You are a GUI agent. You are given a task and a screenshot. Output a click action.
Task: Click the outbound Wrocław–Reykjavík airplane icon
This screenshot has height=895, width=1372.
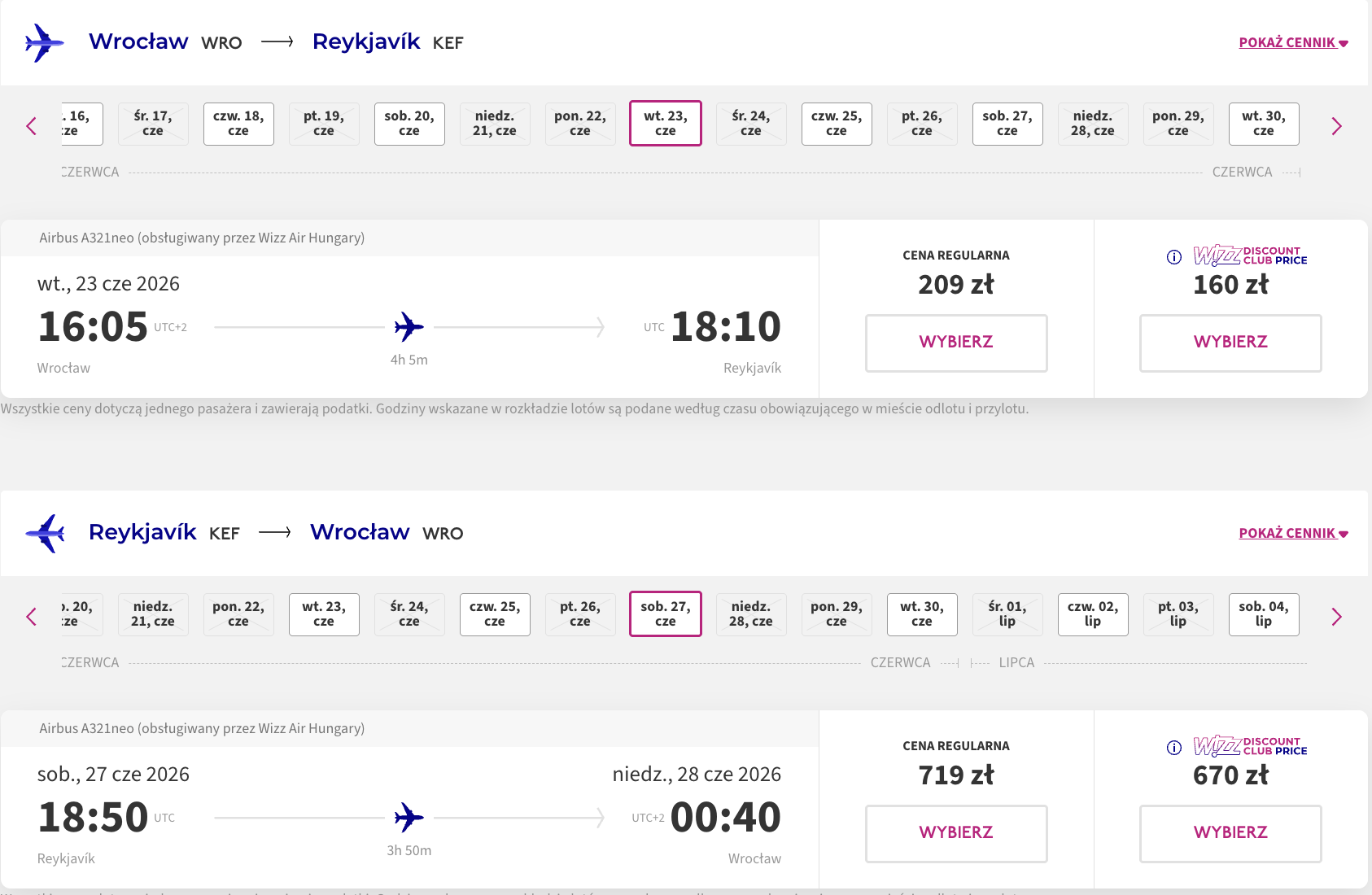coord(45,43)
